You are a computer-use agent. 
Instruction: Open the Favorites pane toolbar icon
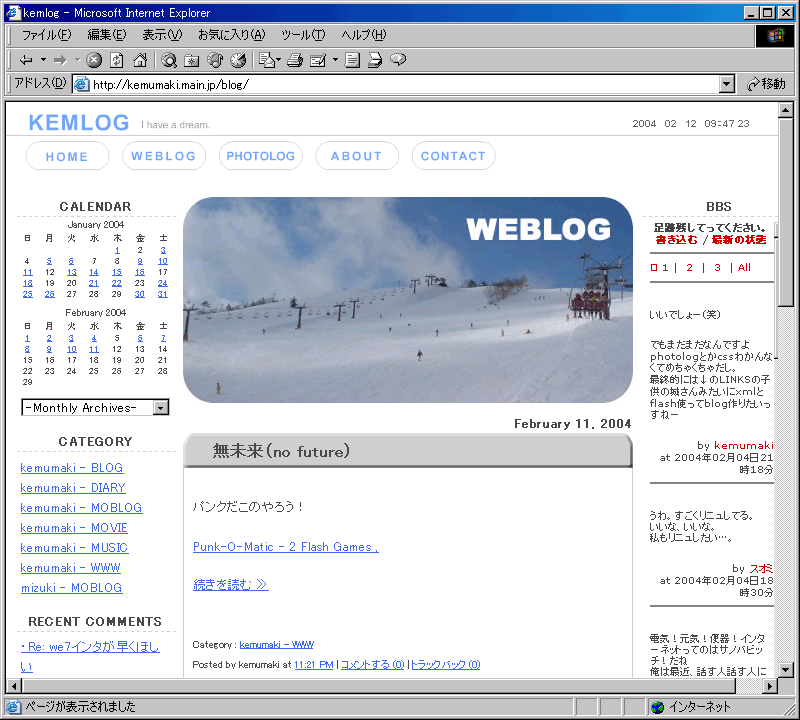tap(192, 60)
